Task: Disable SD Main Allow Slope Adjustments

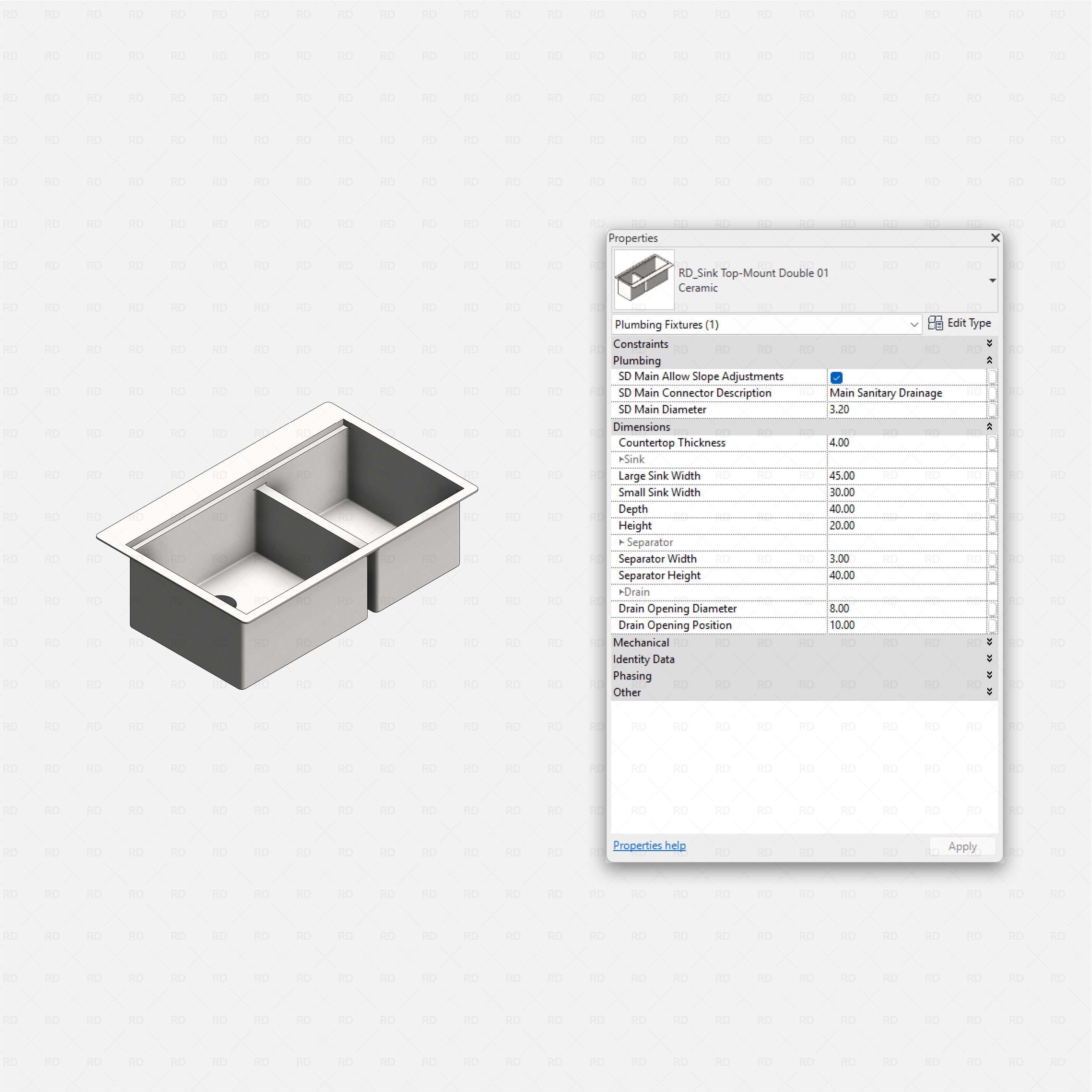Action: [x=836, y=377]
